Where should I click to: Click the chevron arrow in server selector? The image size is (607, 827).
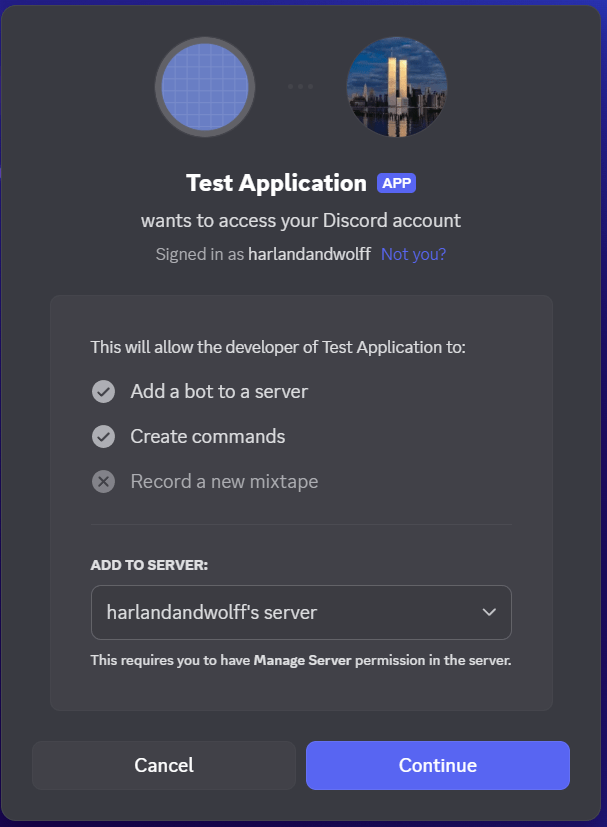point(489,612)
